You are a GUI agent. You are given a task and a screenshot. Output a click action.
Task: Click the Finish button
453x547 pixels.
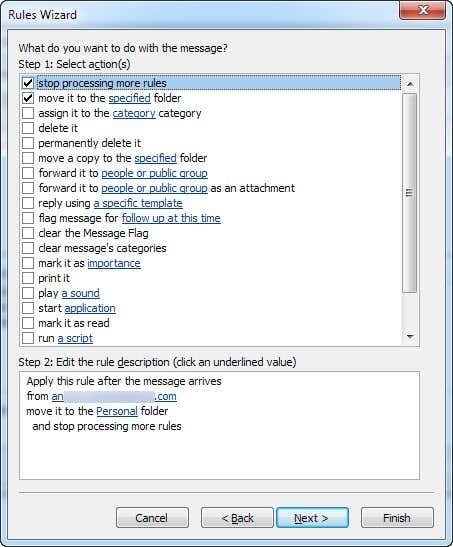(397, 518)
